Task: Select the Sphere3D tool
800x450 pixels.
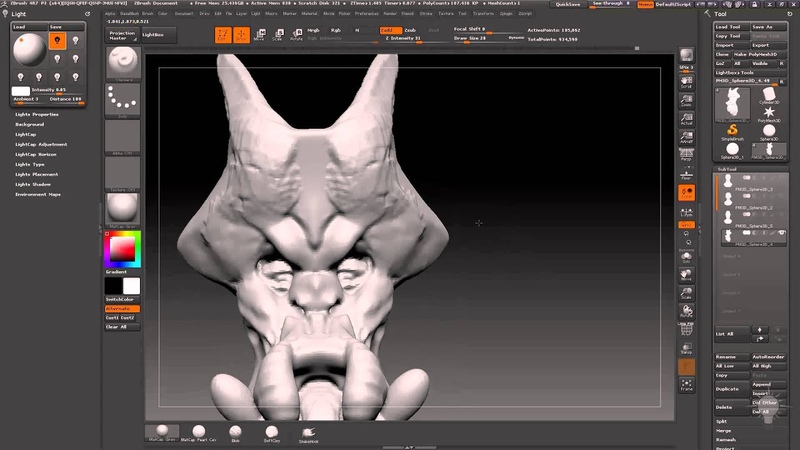Action: click(x=769, y=132)
